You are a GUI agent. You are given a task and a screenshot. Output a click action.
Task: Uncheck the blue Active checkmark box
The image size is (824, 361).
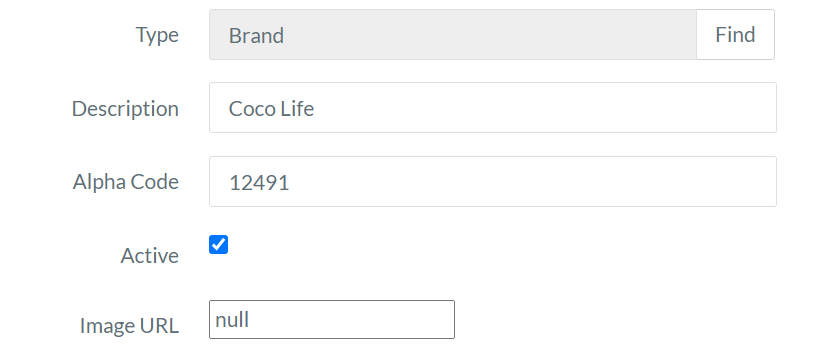point(218,244)
